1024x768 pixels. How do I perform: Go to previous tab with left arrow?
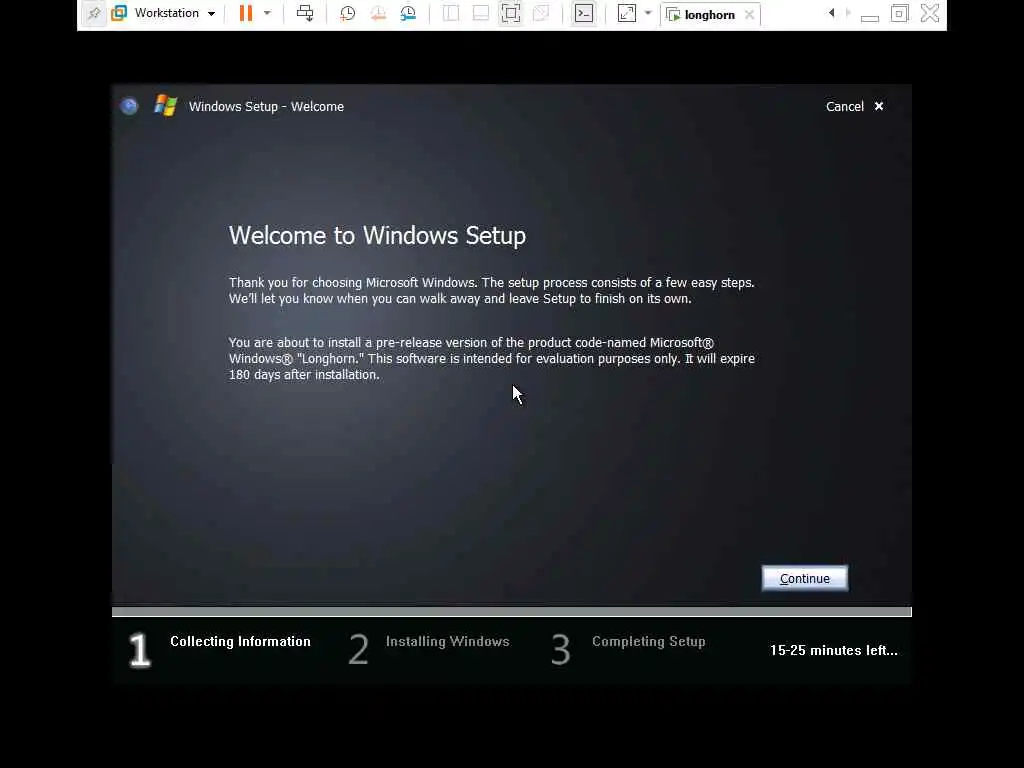click(831, 13)
